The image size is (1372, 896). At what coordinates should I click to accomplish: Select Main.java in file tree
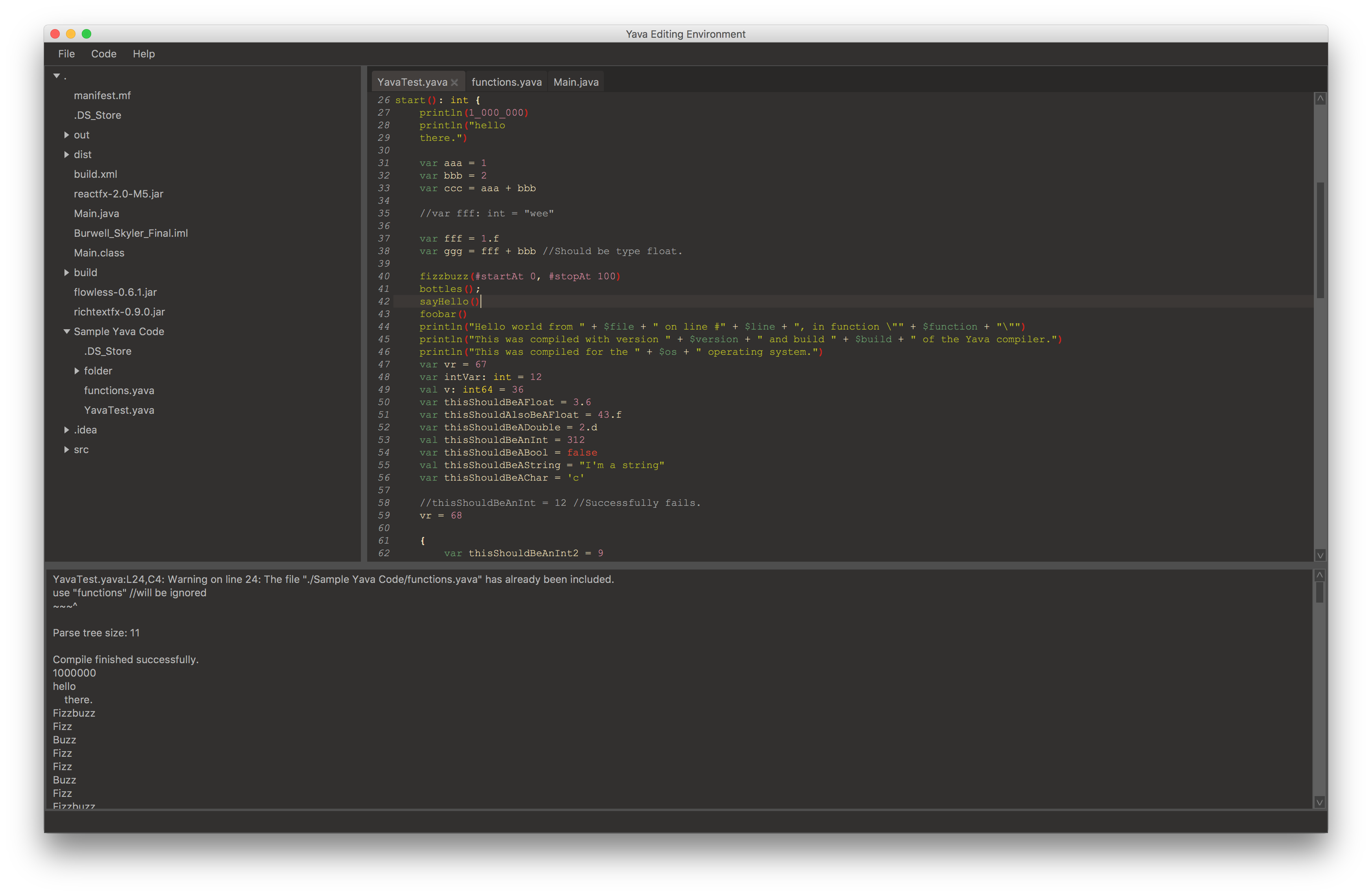tap(96, 214)
